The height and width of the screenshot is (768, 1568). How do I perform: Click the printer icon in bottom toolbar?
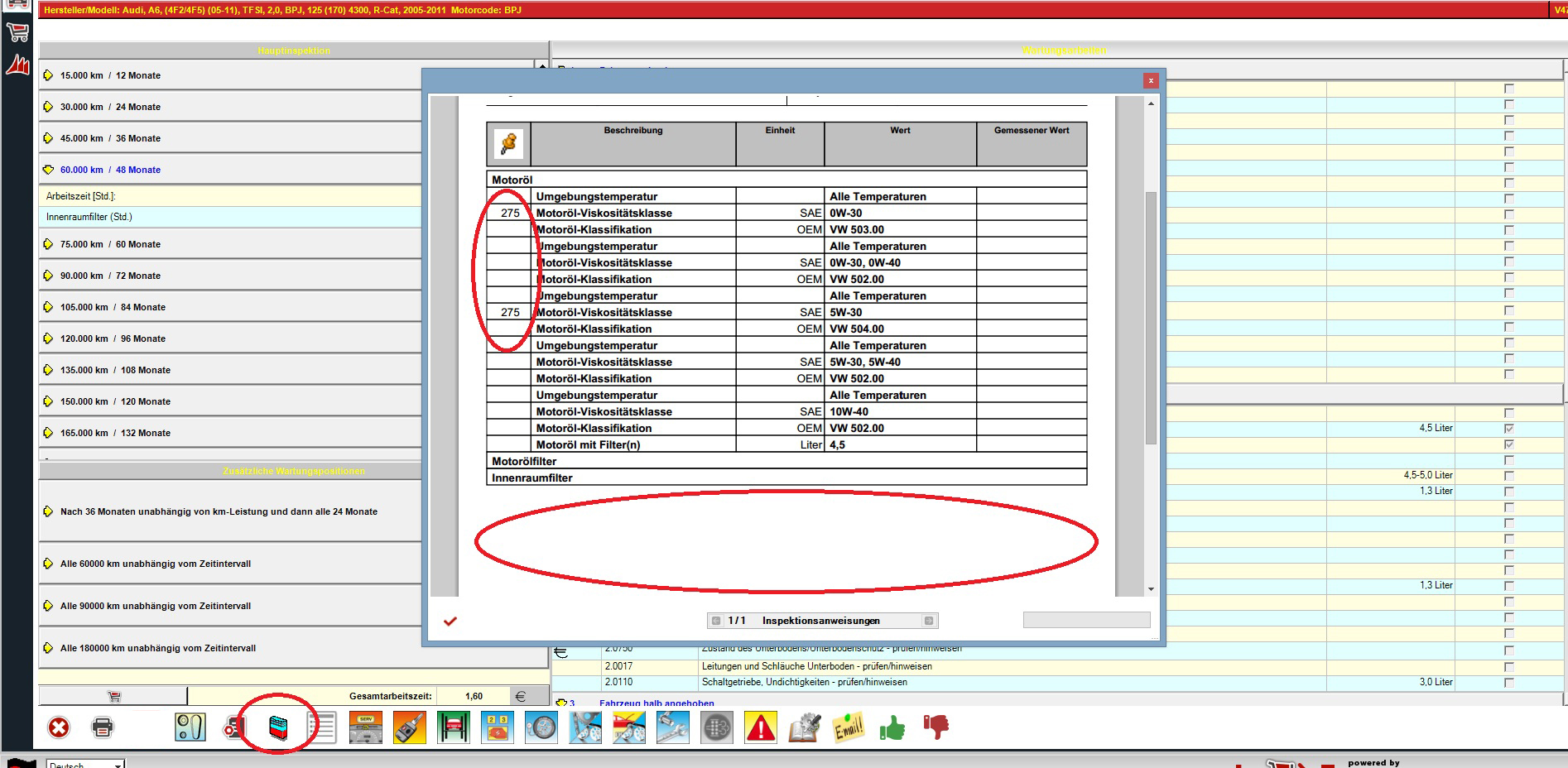point(102,727)
